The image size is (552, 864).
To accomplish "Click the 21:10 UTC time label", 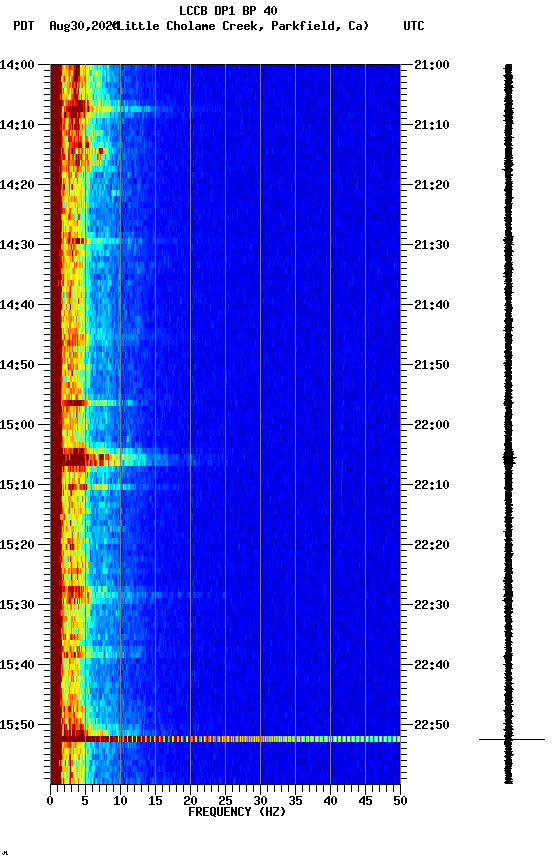I will 432,125.
